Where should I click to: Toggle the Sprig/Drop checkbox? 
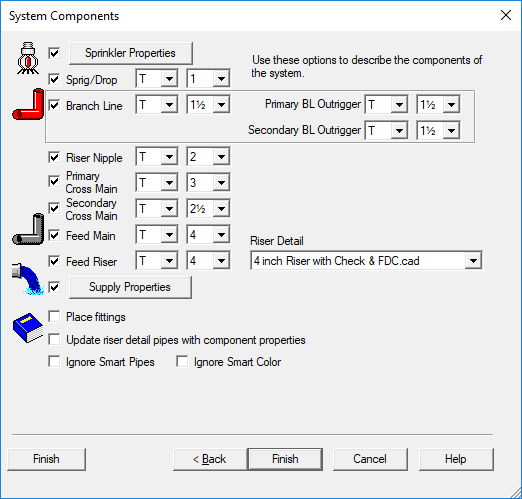click(x=54, y=79)
